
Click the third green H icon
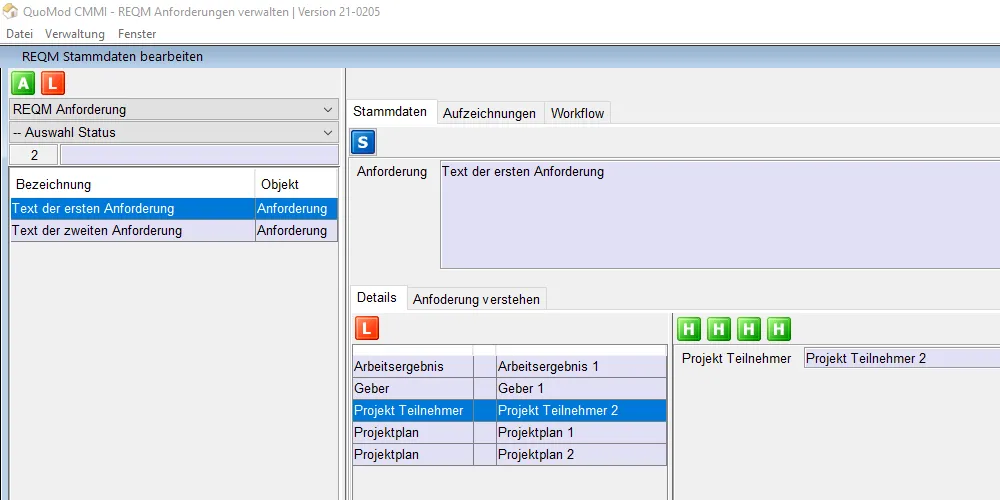click(x=749, y=328)
